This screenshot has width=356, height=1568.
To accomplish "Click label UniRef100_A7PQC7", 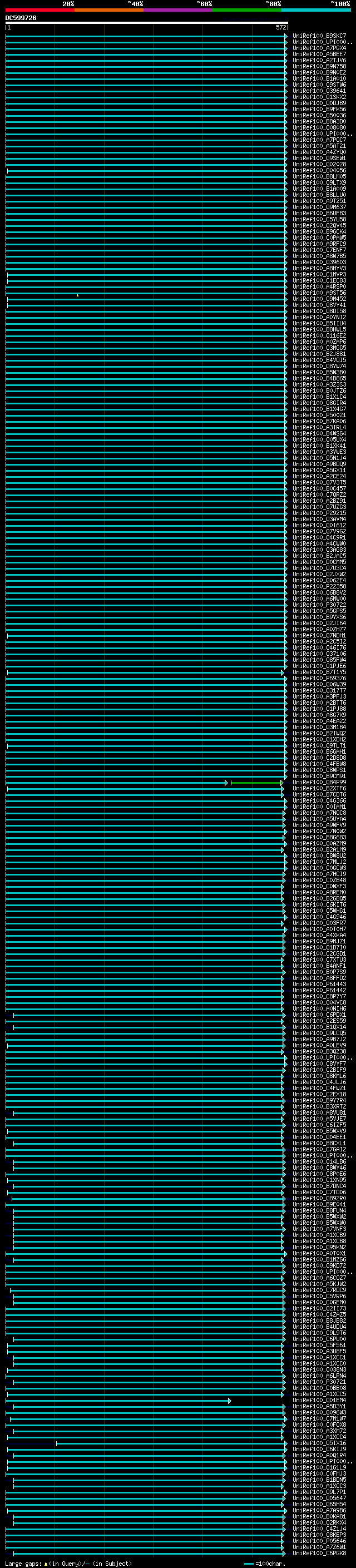I will pos(319,140).
